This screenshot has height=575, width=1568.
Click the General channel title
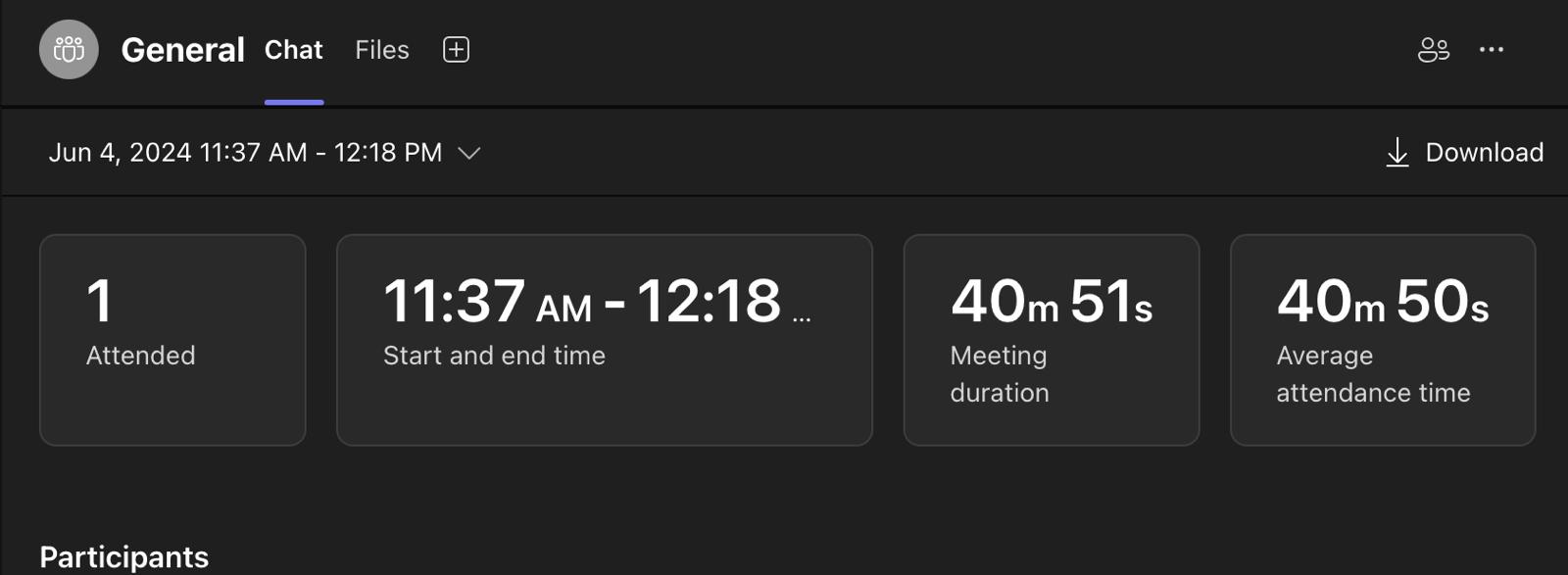[x=182, y=50]
